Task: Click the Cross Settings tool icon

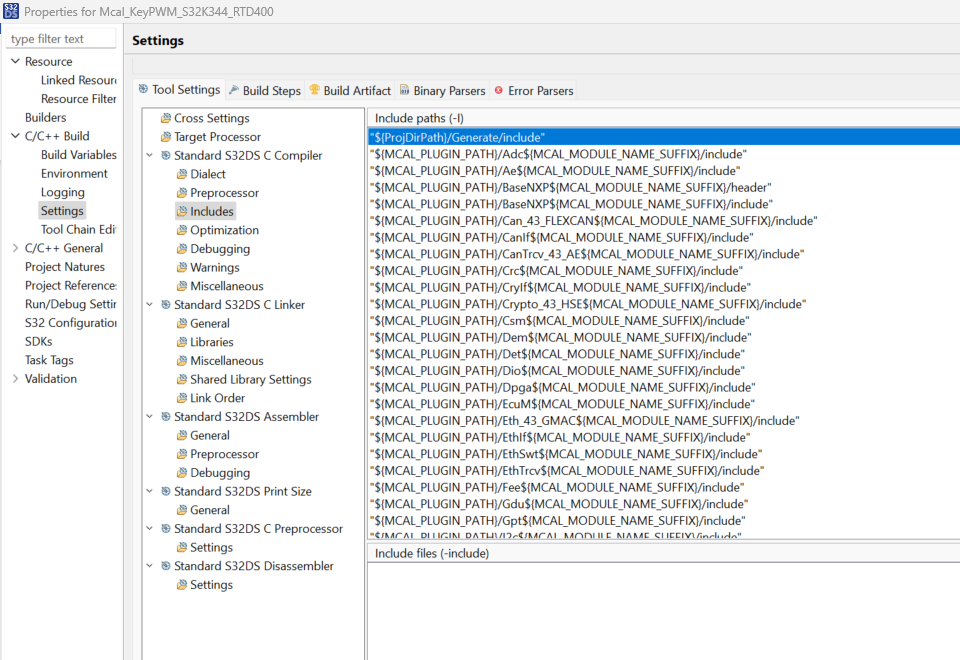Action: (165, 118)
